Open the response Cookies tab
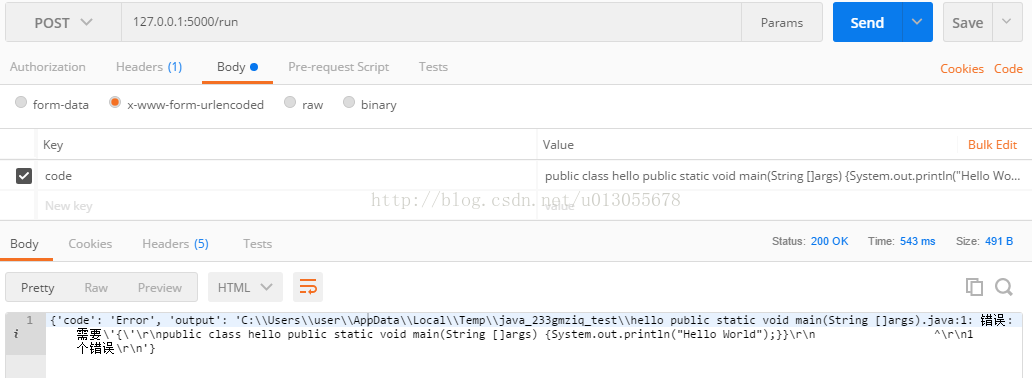Image resolution: width=1032 pixels, height=378 pixels. coord(90,244)
